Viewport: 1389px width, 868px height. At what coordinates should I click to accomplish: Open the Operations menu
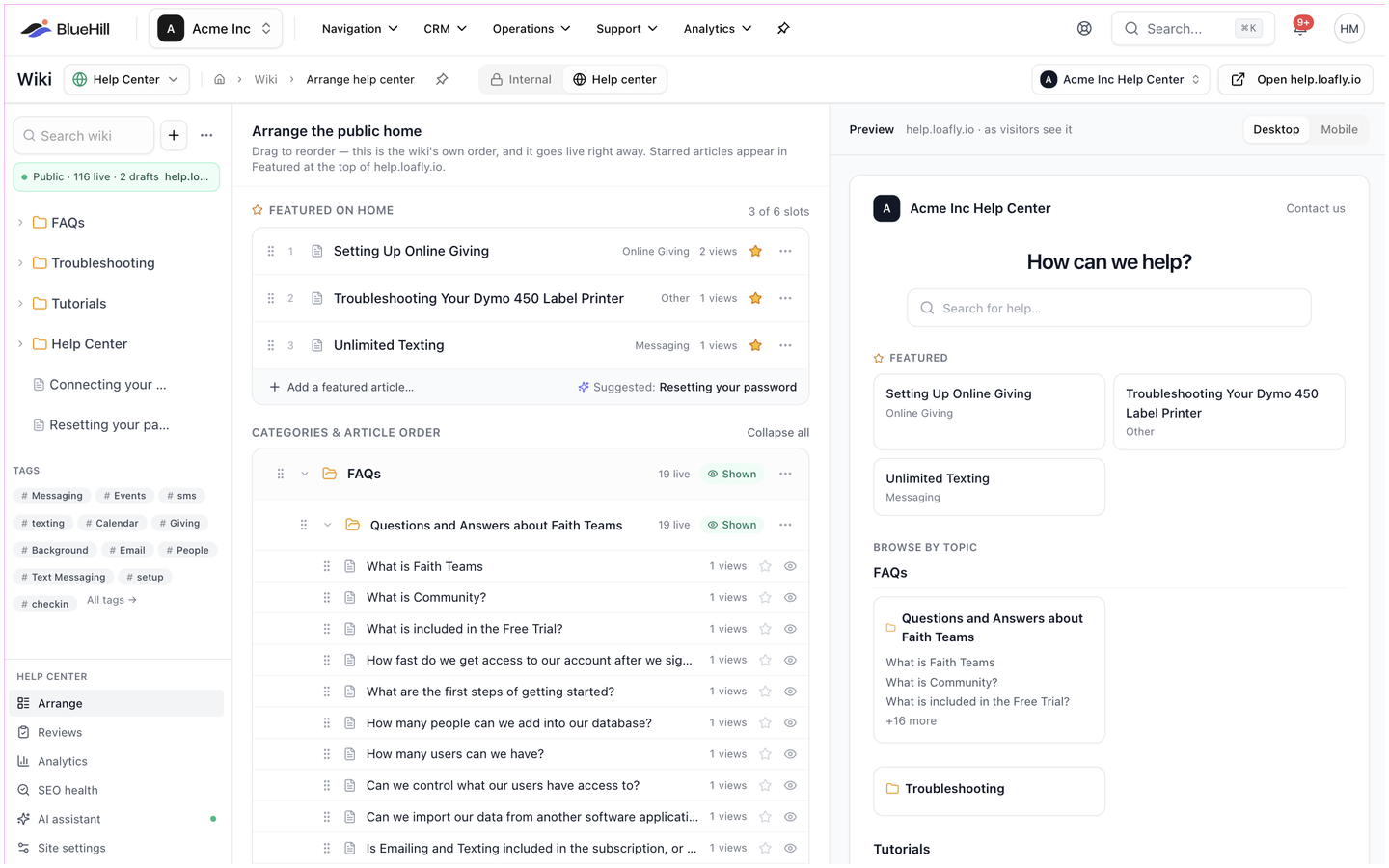pyautogui.click(x=531, y=29)
